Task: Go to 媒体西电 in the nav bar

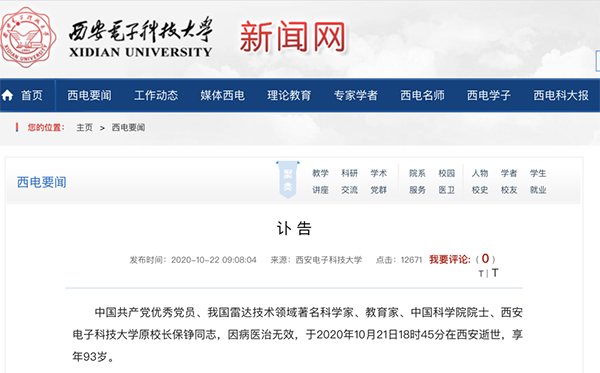Action: [x=222, y=95]
